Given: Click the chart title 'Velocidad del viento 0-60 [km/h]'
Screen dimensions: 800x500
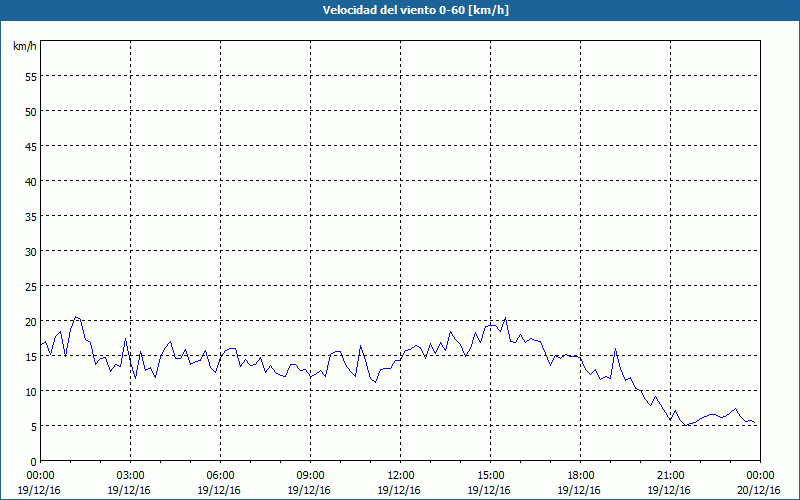Looking at the screenshot, I should (416, 10).
